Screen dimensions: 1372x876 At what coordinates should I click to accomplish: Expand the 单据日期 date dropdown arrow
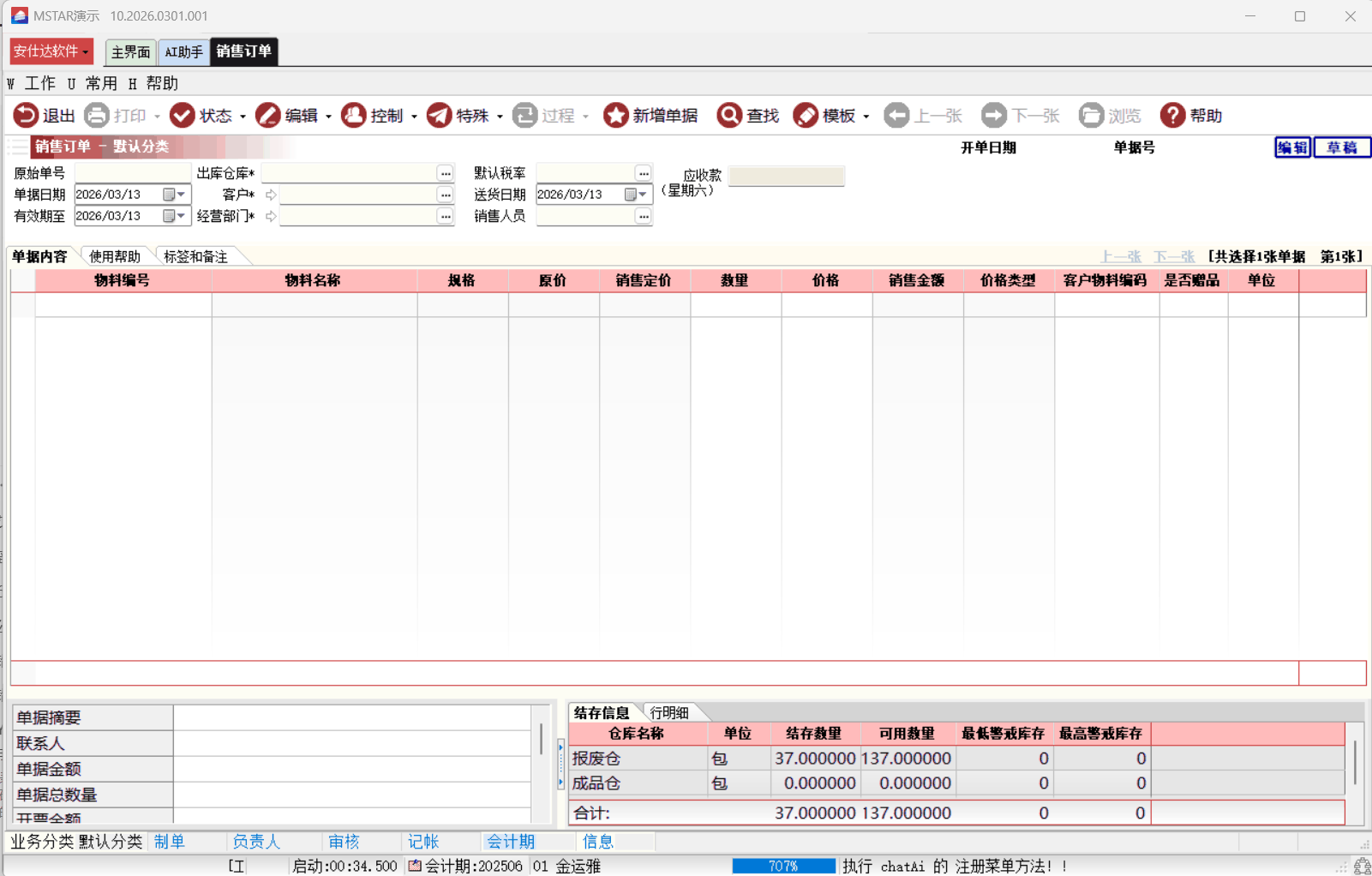pos(181,195)
